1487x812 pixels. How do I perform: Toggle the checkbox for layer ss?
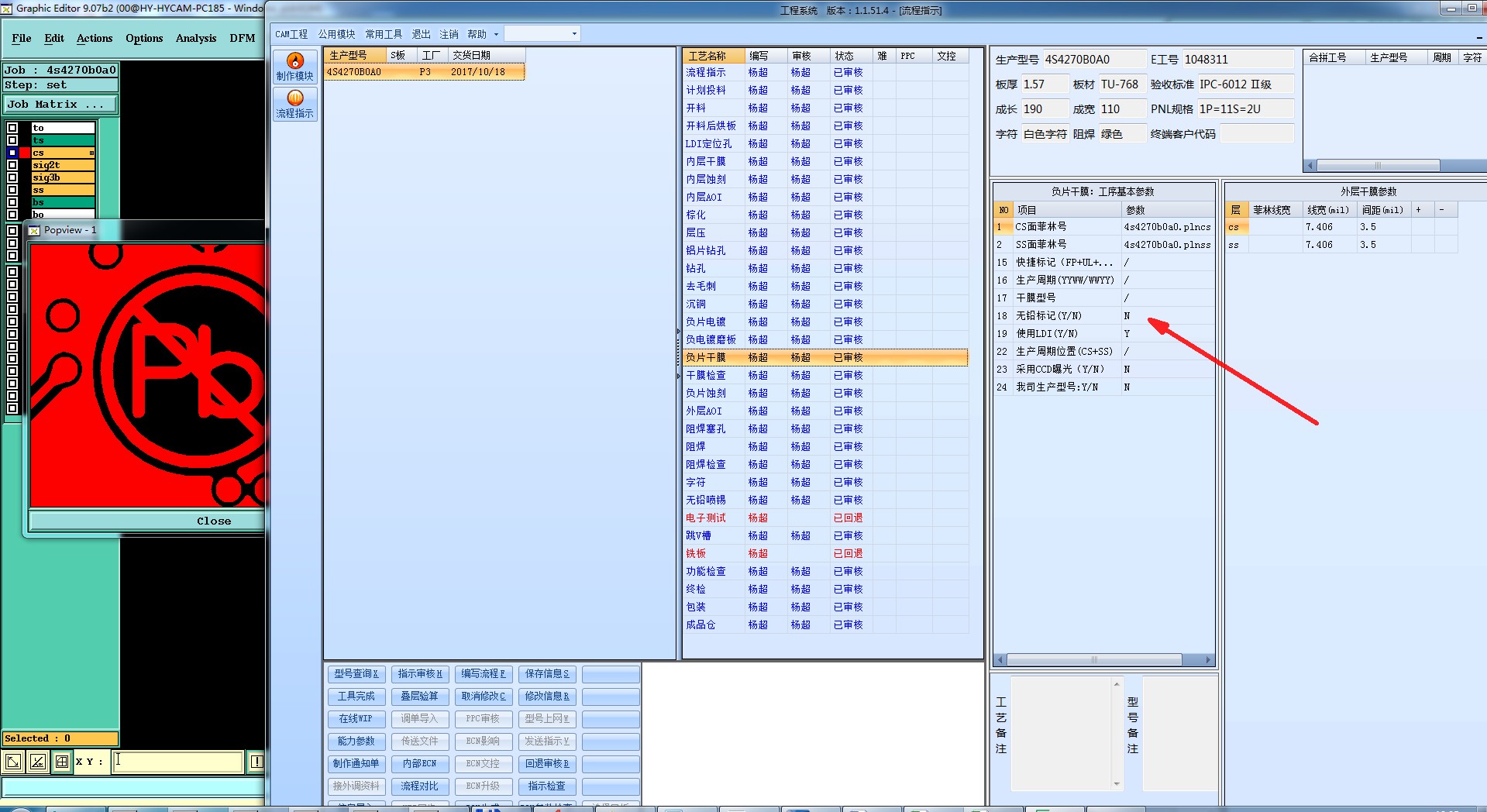[12, 190]
